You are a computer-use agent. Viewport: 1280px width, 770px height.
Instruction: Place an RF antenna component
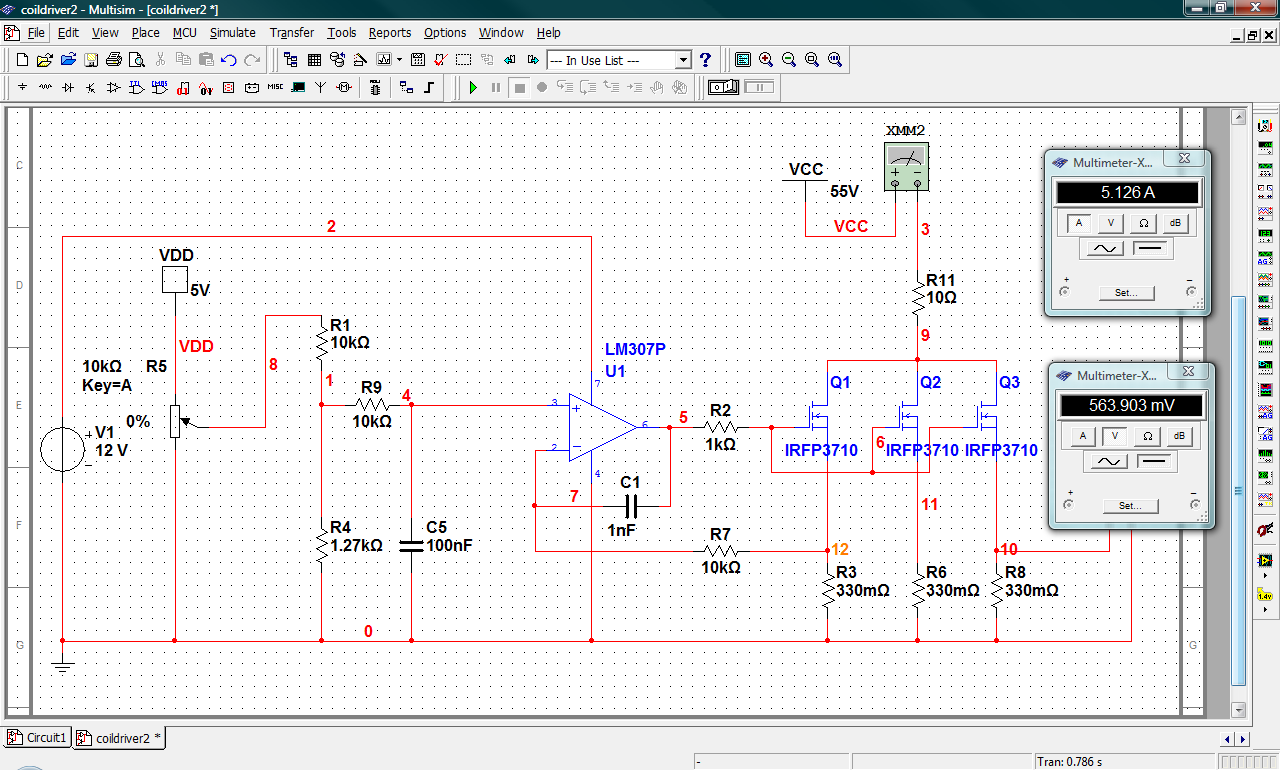[x=321, y=88]
